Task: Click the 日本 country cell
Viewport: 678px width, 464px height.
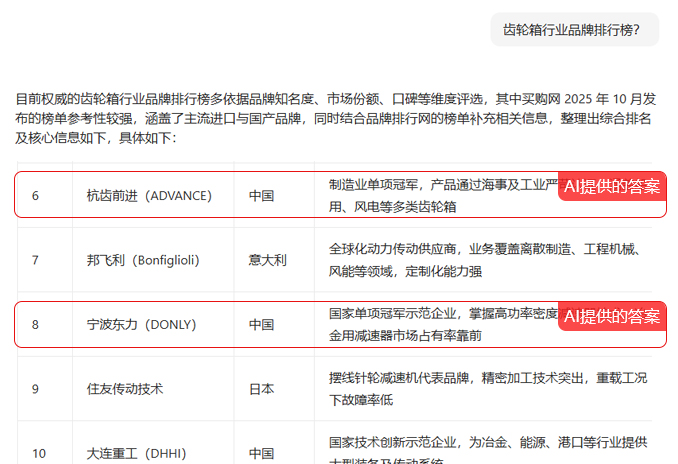Action: [x=261, y=389]
